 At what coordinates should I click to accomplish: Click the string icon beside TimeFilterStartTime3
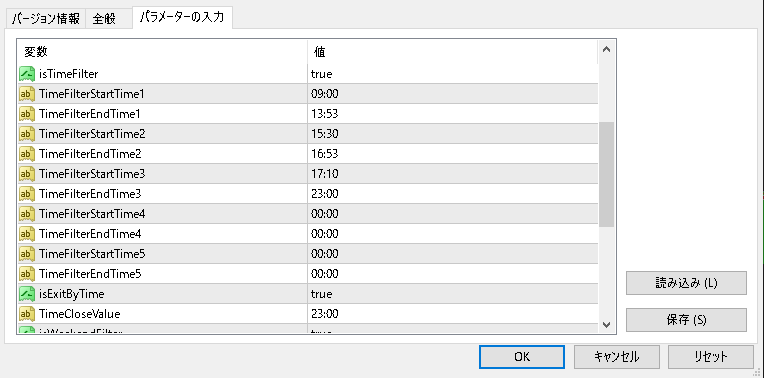click(27, 174)
